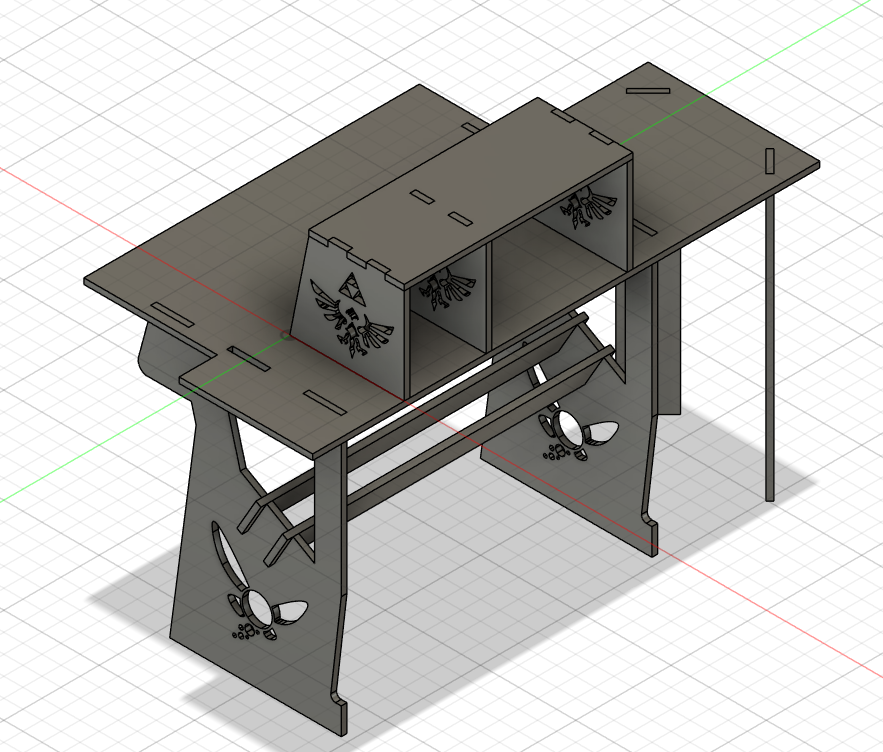This screenshot has width=883, height=752.
Task: Select the slot near the tabletop's far back corner
Action: tap(648, 90)
